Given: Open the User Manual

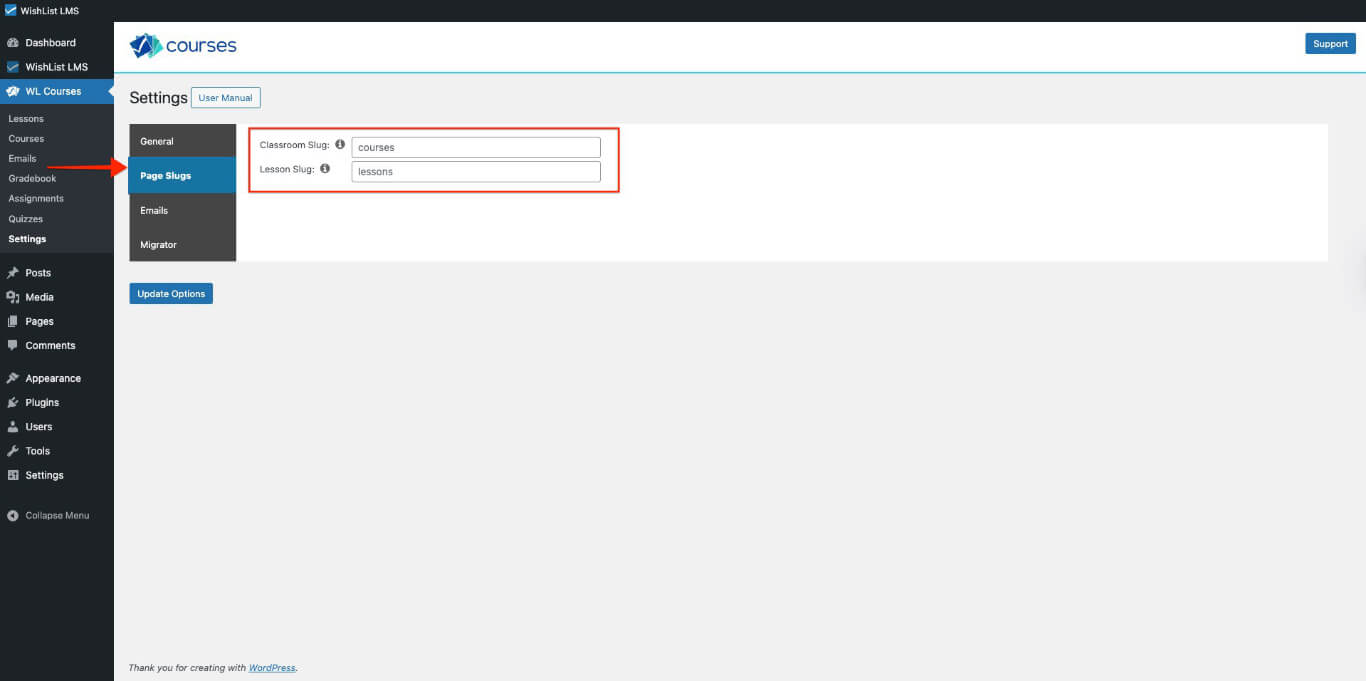Looking at the screenshot, I should [225, 97].
